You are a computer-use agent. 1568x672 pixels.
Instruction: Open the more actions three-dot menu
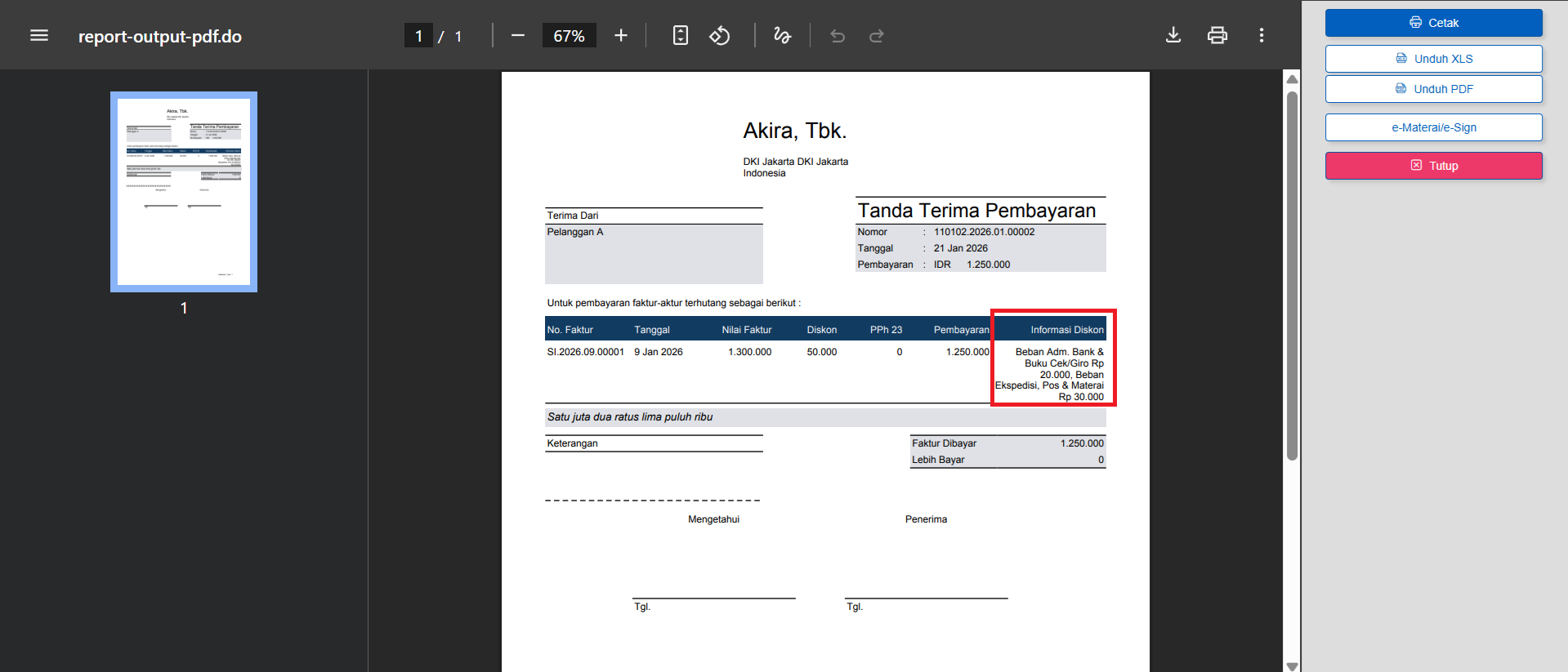click(1262, 35)
